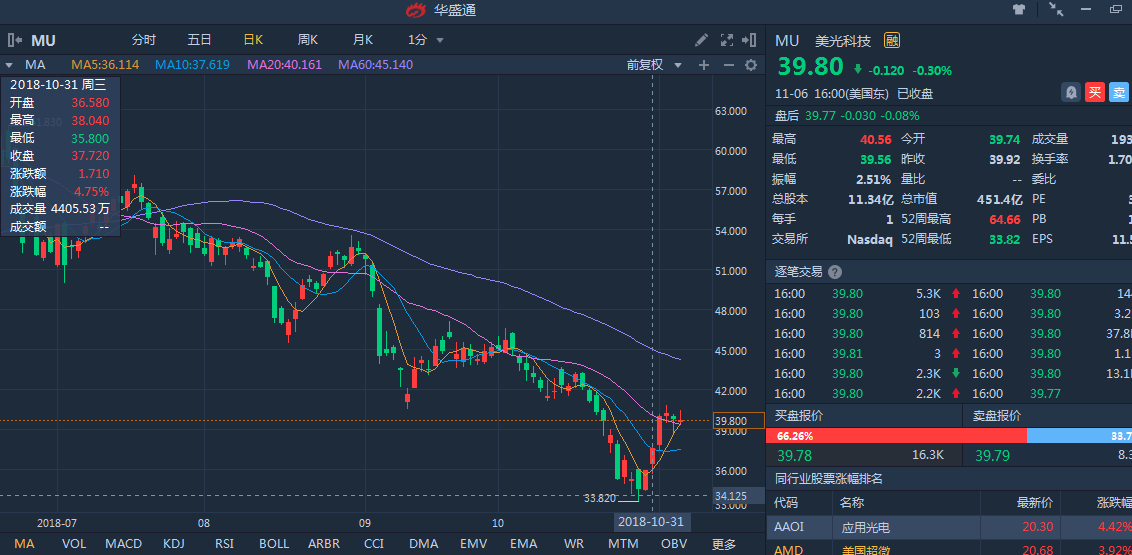Click the 买盘报价 header

pos(798,415)
